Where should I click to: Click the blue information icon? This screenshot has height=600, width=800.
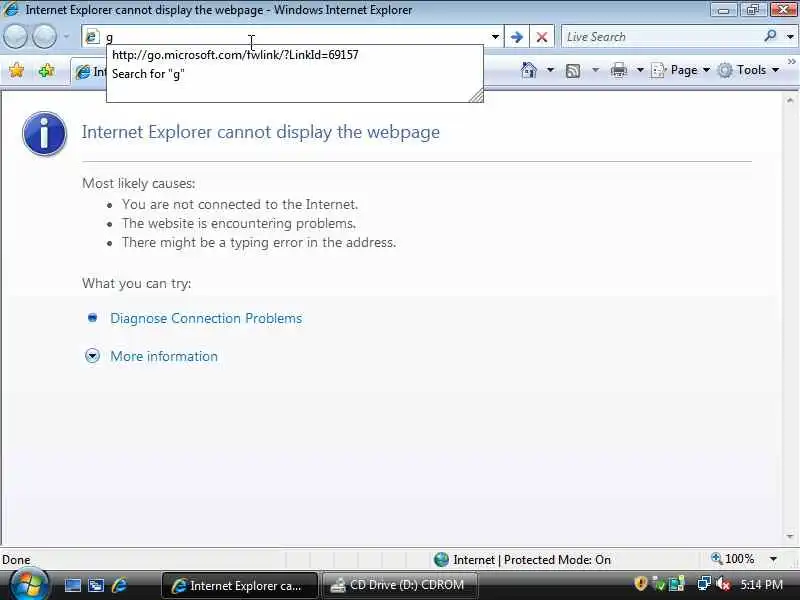click(44, 134)
